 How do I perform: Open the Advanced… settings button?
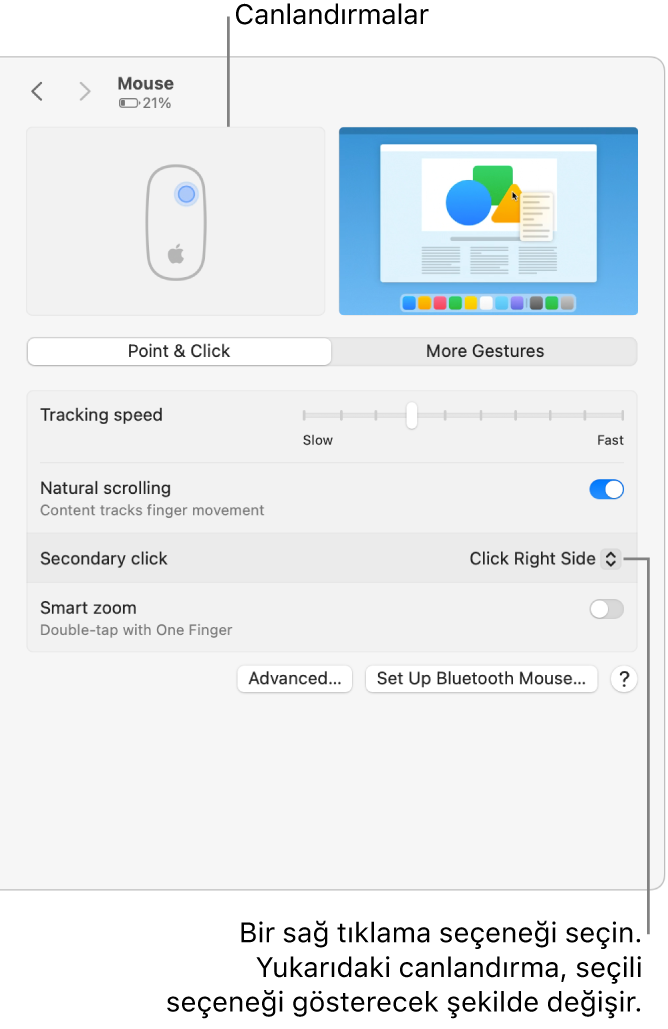click(295, 679)
